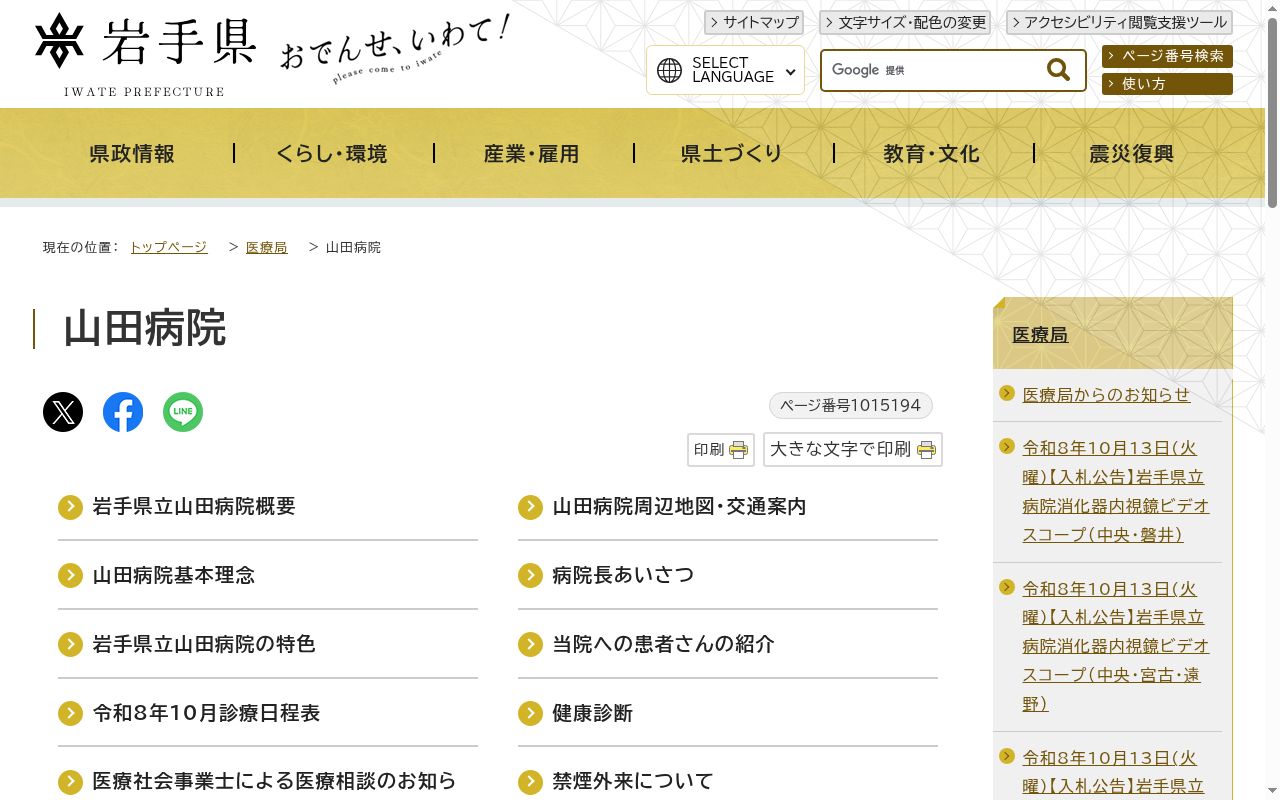The width and height of the screenshot is (1280, 800).
Task: Open the 県政情報 menu
Action: 132,154
